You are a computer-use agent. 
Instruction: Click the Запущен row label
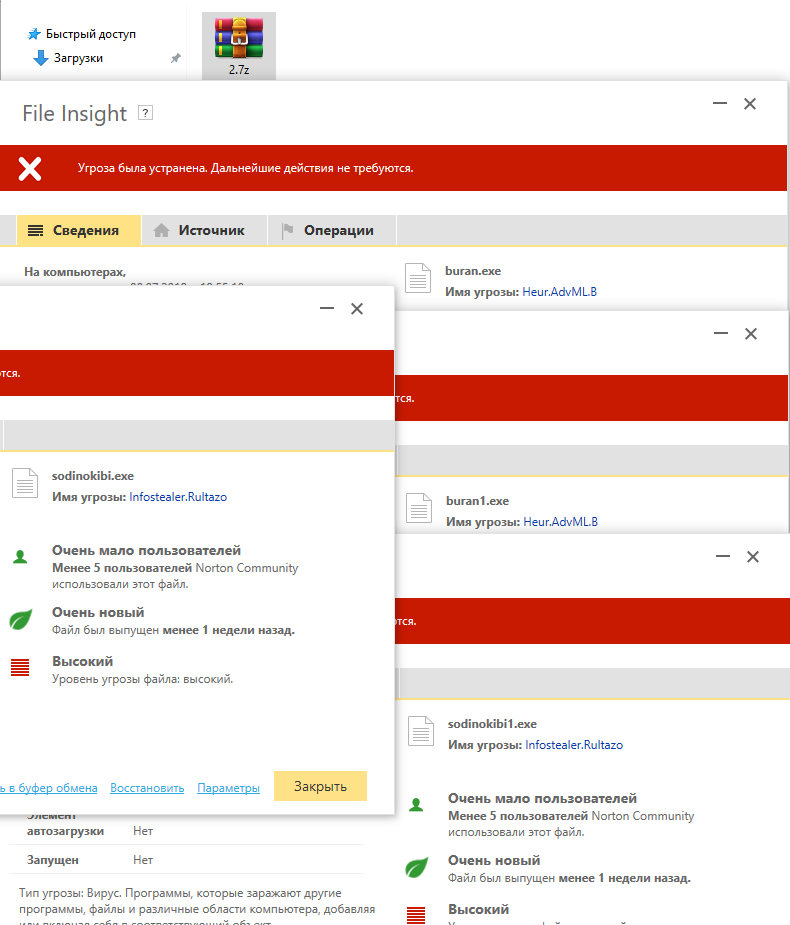tap(53, 860)
